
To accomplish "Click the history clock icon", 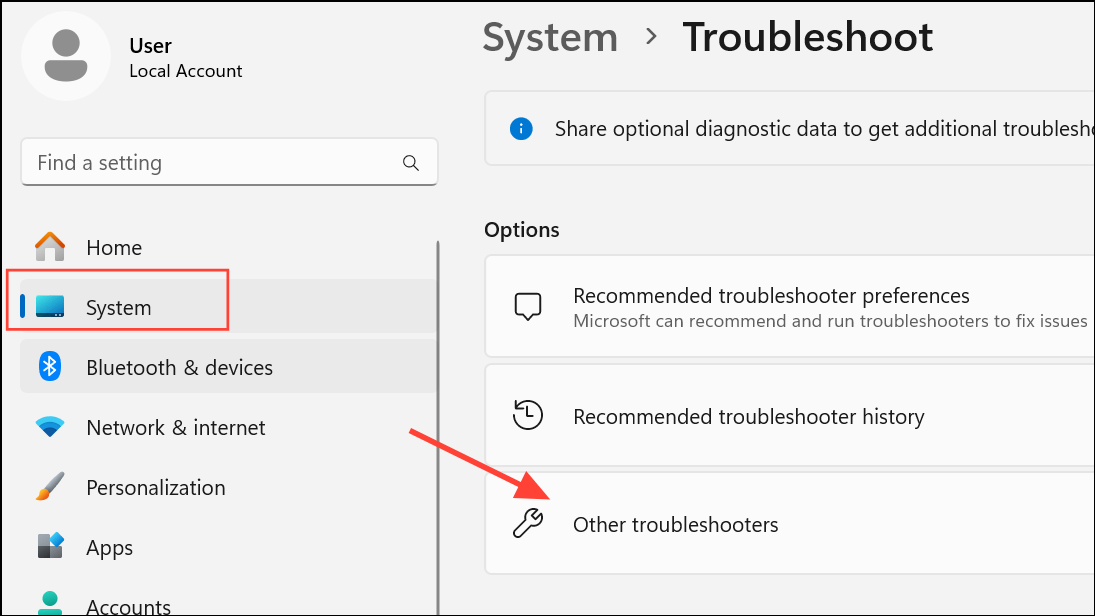I will [x=527, y=415].
